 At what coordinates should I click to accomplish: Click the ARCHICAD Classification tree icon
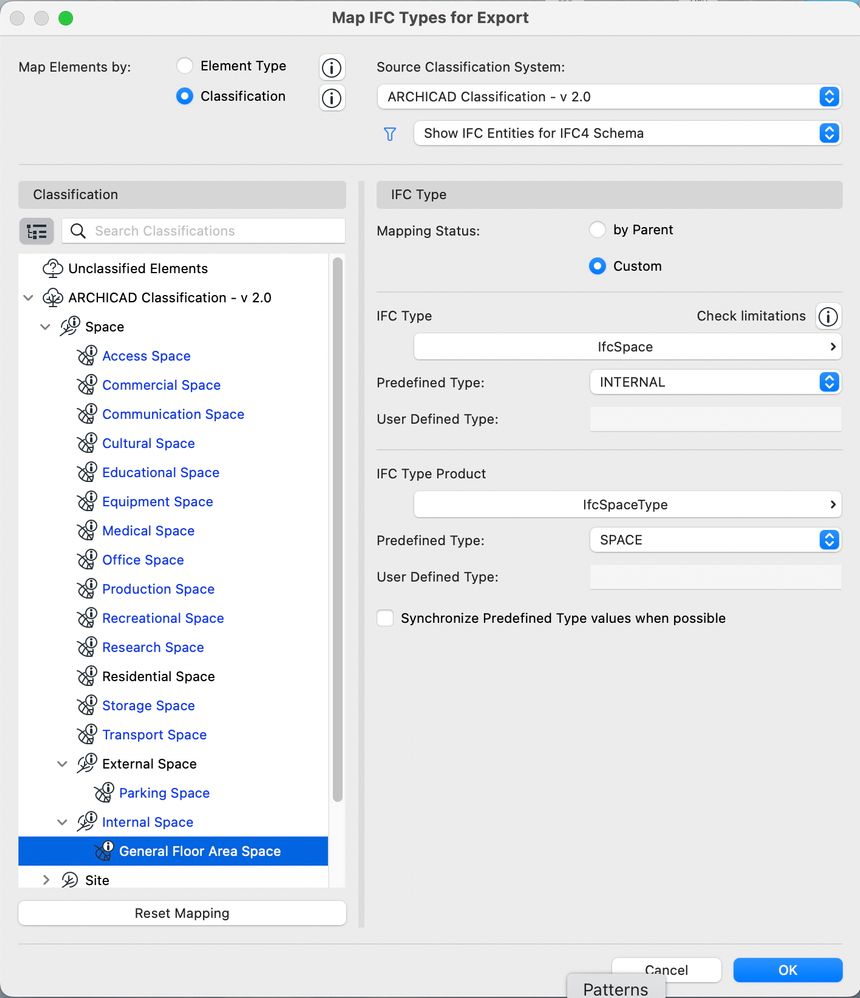tap(52, 298)
